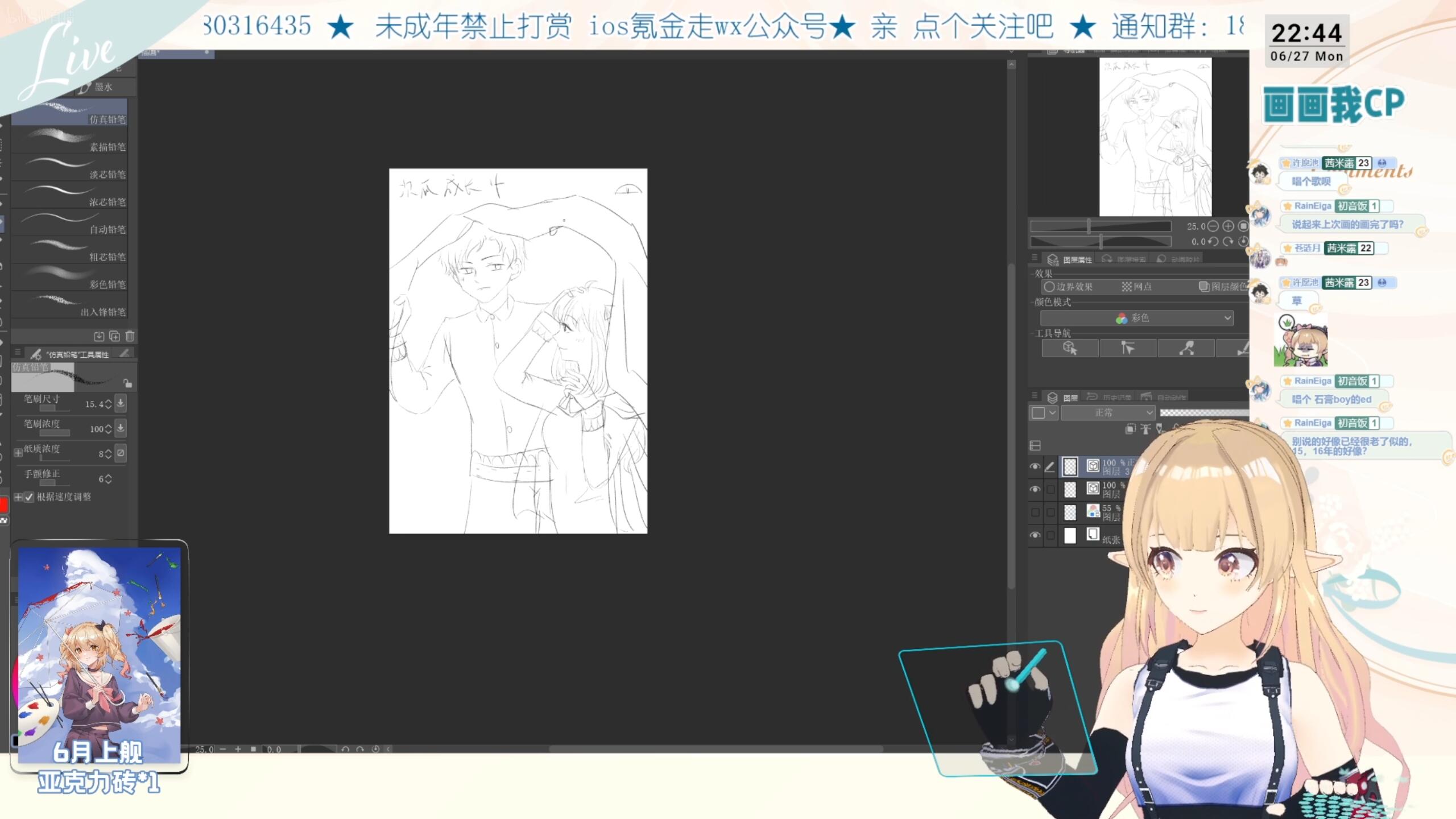Show the 55% layer via visibility box
Image resolution: width=1456 pixels, height=819 pixels.
(x=1035, y=512)
